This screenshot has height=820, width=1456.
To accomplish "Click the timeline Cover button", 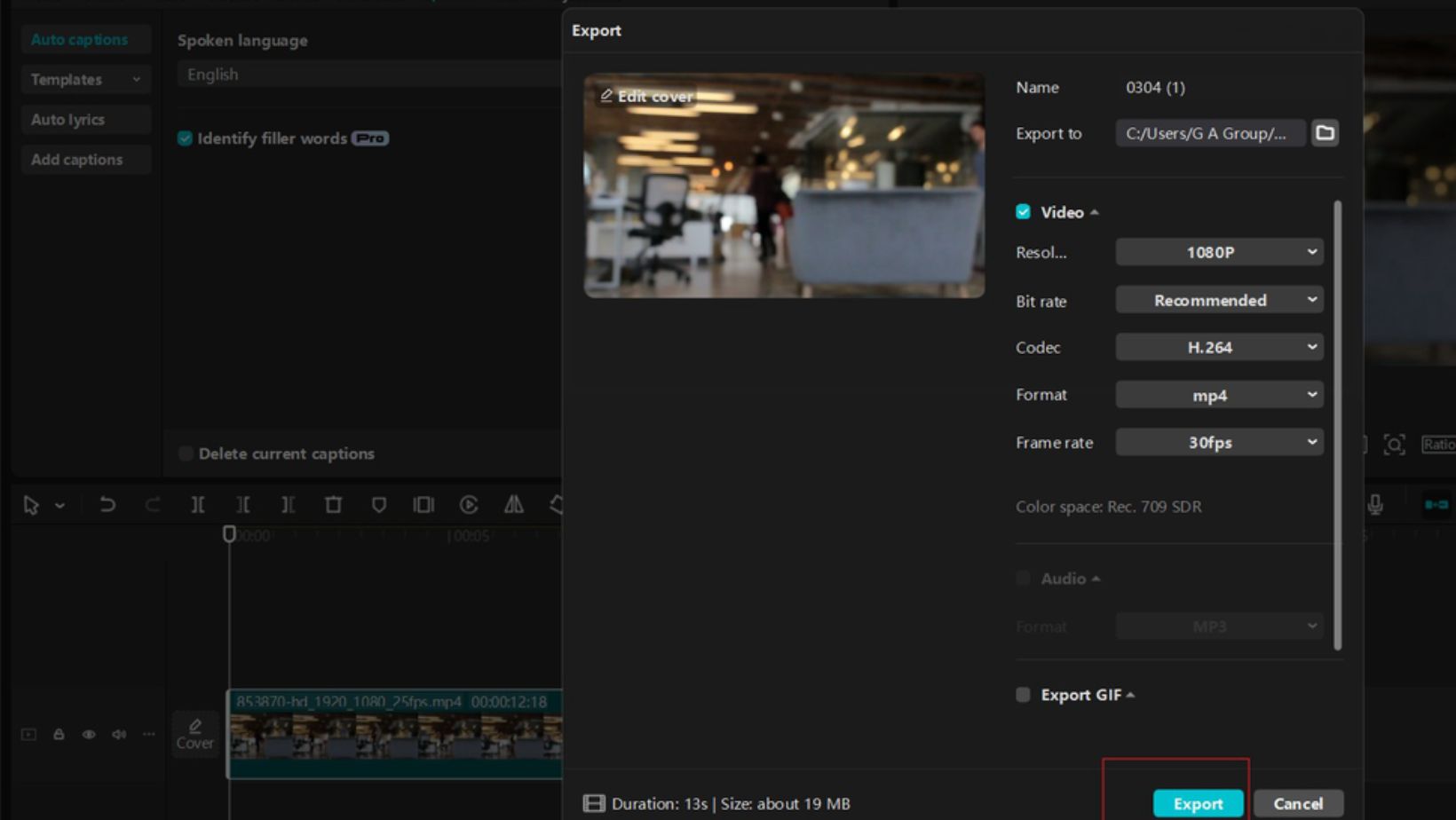I will pyautogui.click(x=195, y=735).
